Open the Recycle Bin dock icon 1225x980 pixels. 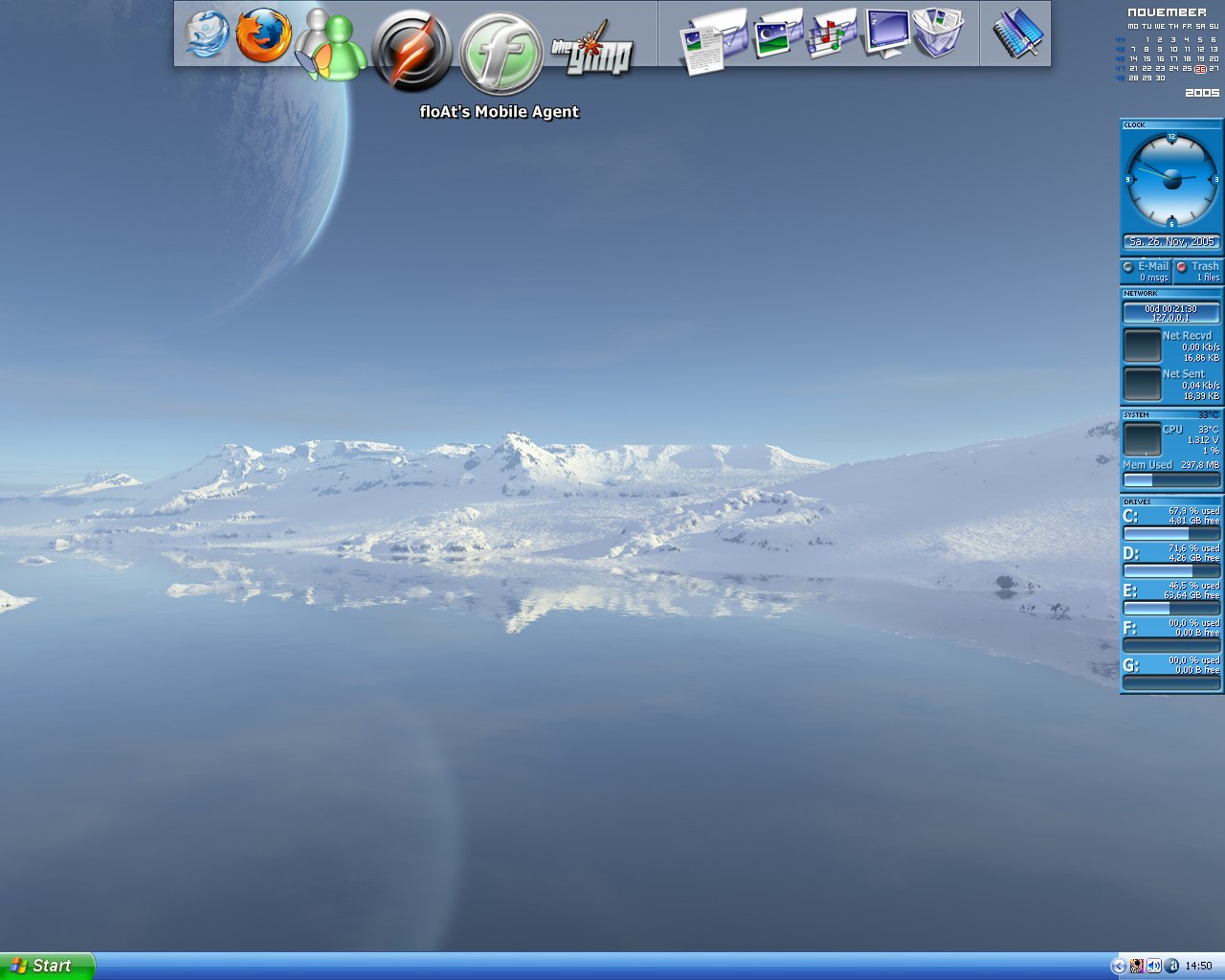coord(939,33)
